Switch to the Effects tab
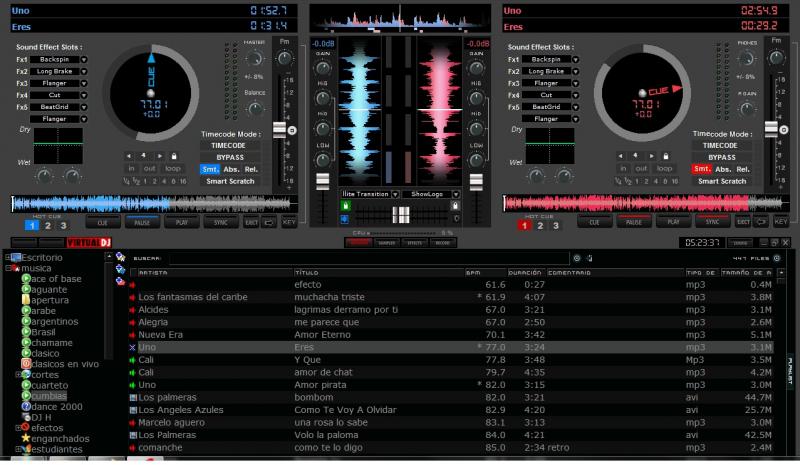The height and width of the screenshot is (465, 800). click(x=414, y=243)
